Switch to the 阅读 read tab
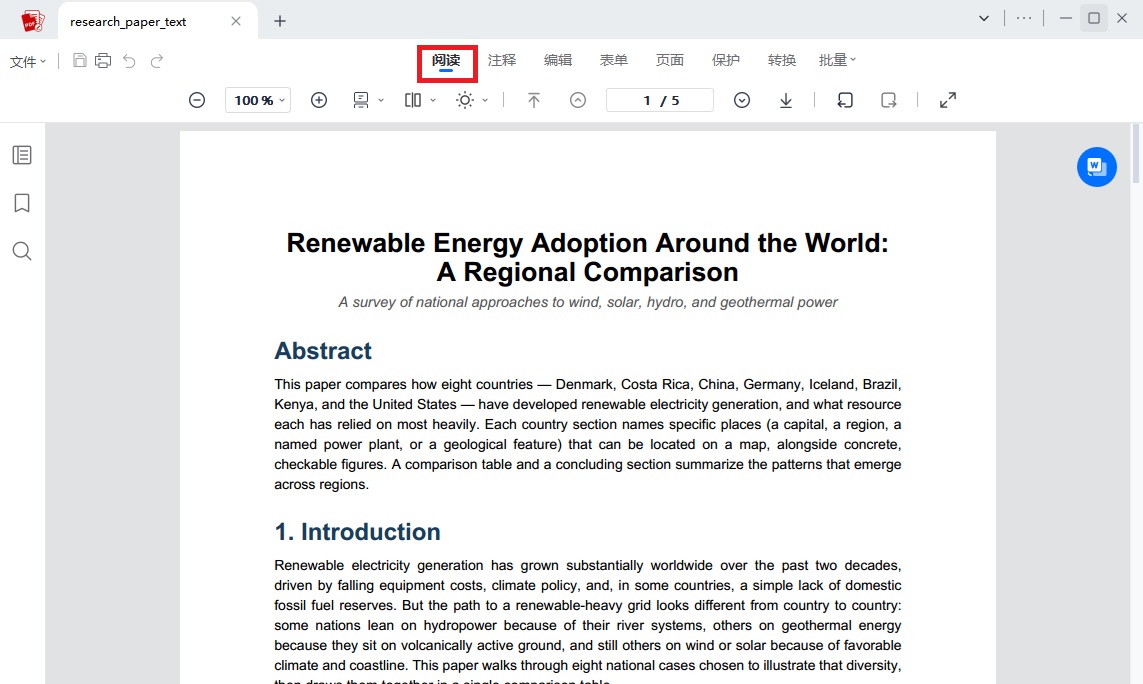 pos(446,61)
